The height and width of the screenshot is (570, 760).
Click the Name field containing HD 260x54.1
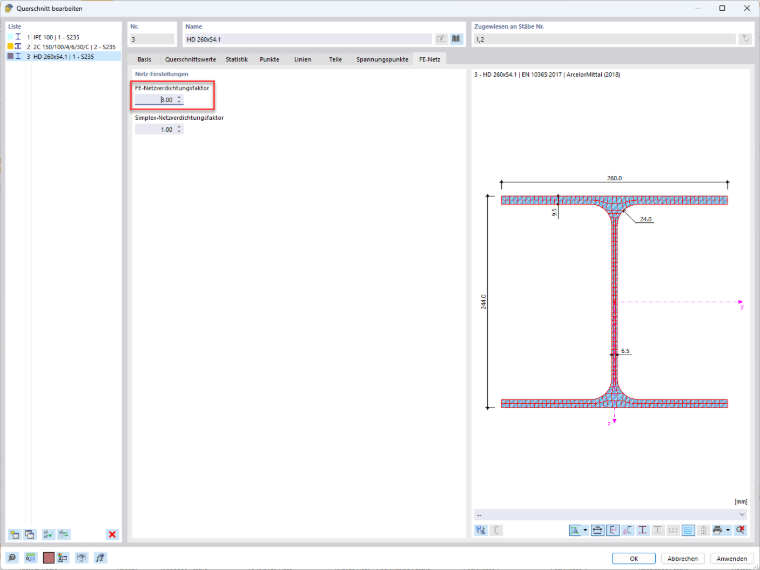click(x=309, y=39)
